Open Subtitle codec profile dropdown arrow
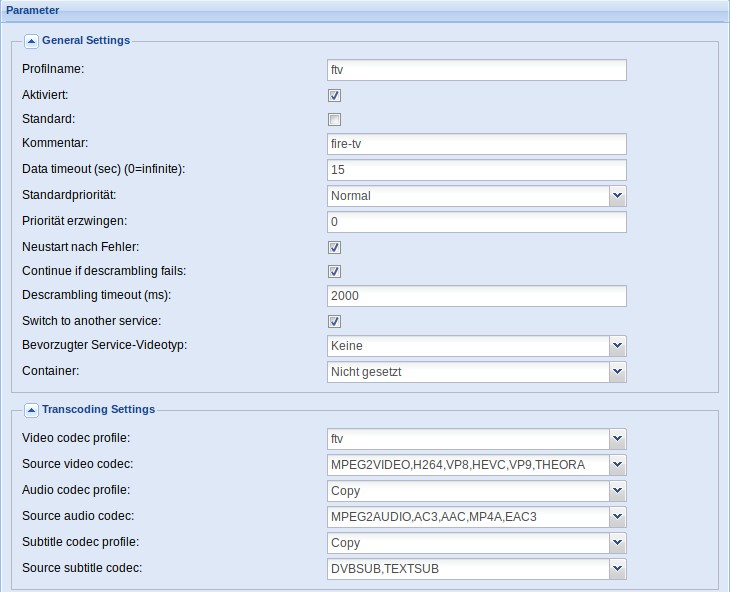 pyautogui.click(x=617, y=543)
